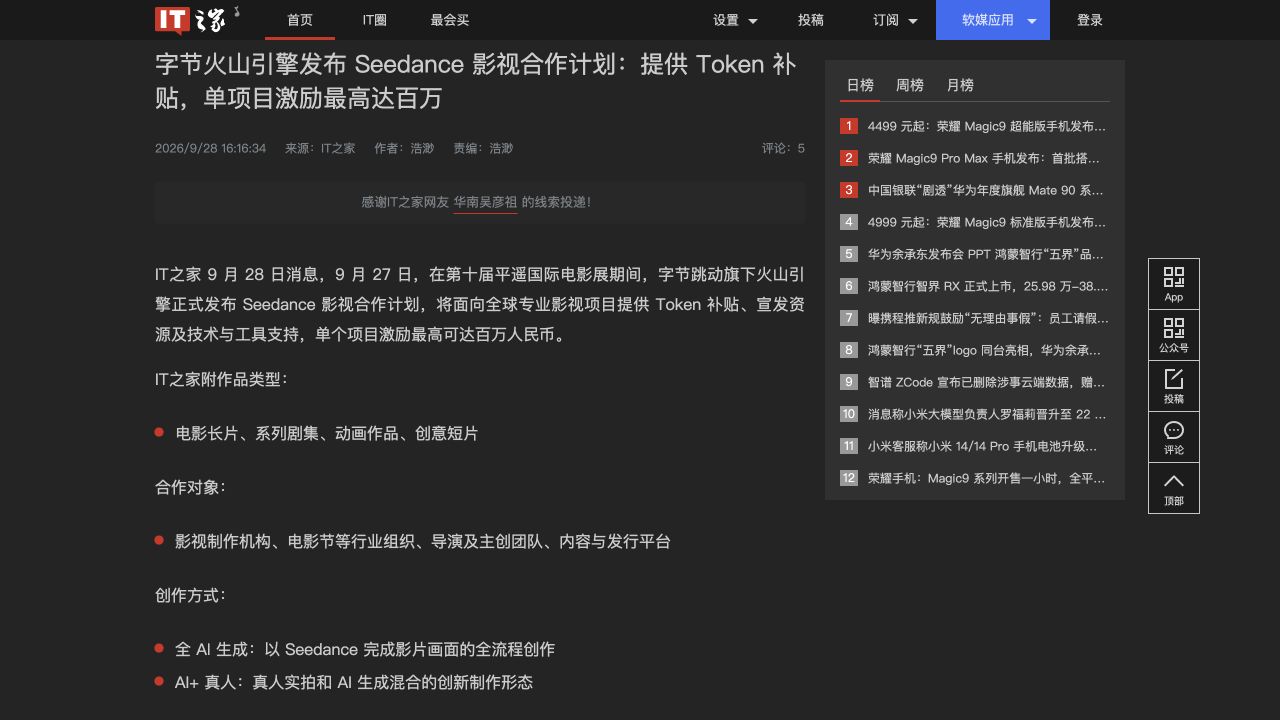Switch to the 日榜 ranking tab
This screenshot has width=1280, height=720.
[x=860, y=85]
